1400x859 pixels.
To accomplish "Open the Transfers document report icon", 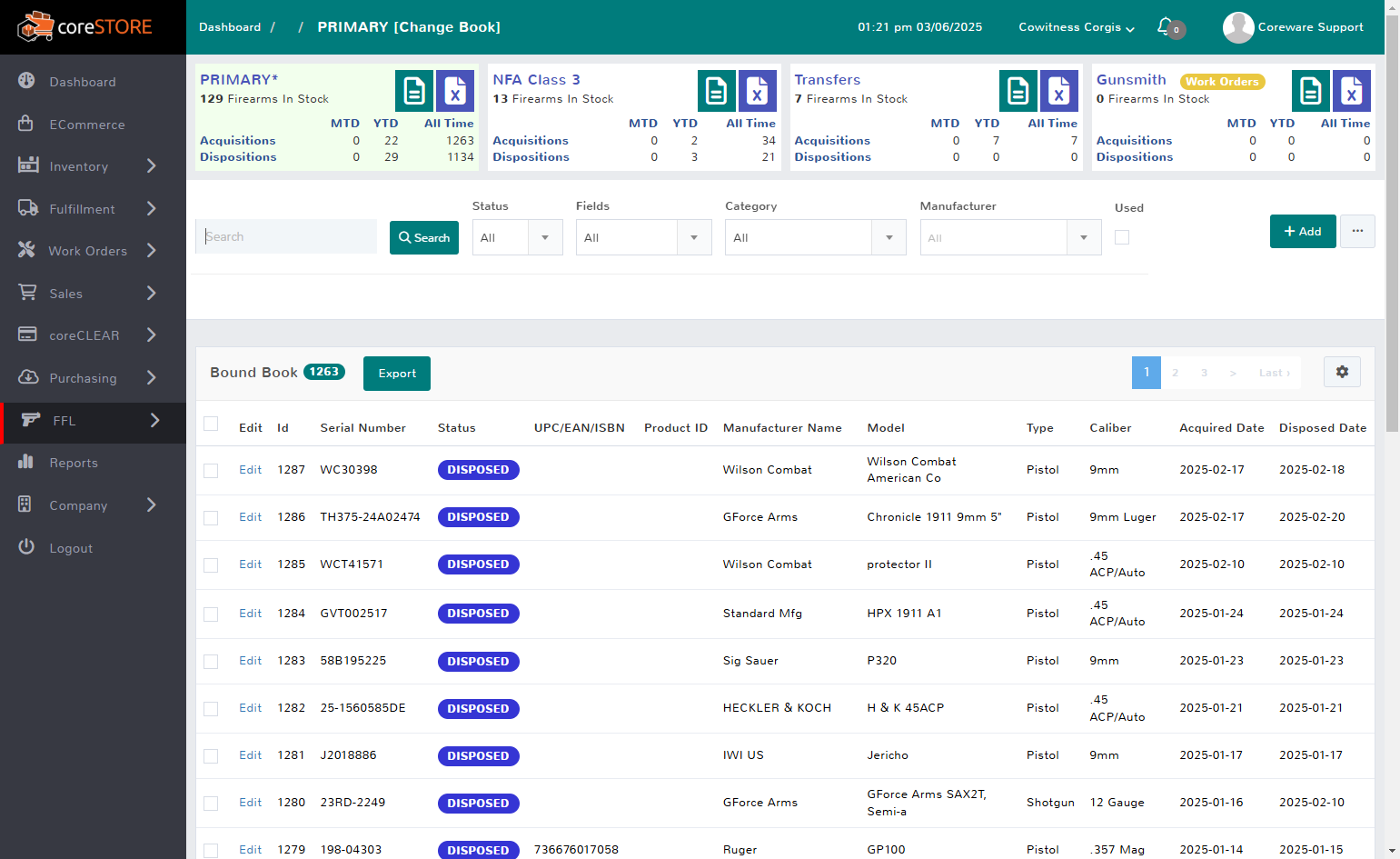I will [x=1018, y=91].
